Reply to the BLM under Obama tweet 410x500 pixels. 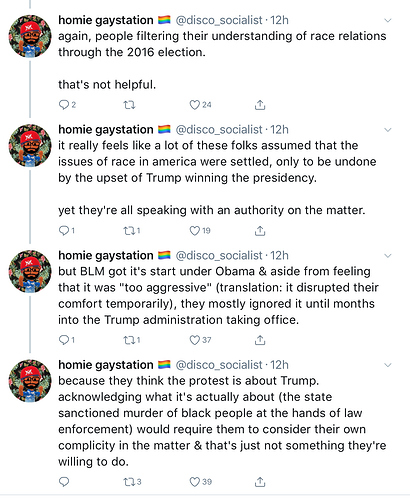(64, 340)
